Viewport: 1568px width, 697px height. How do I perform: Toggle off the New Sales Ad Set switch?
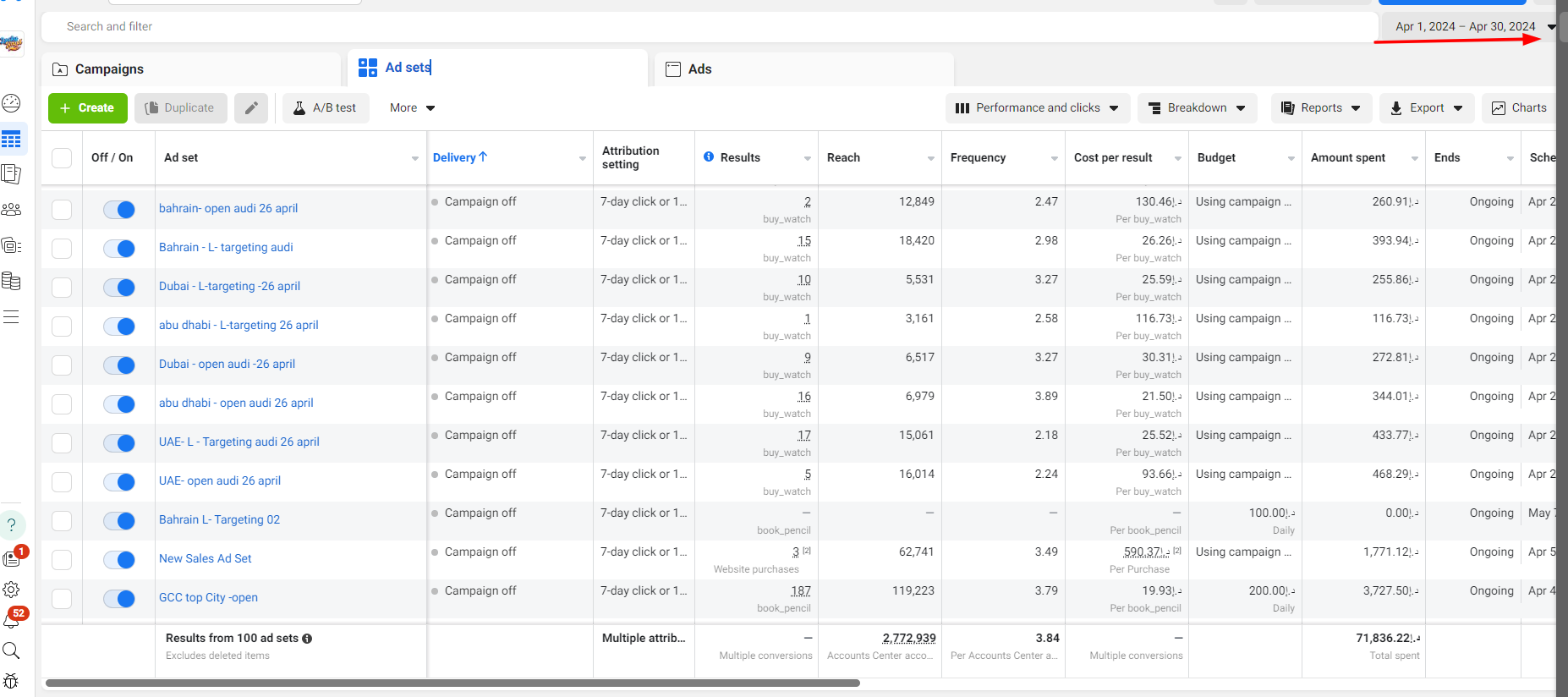(119, 560)
